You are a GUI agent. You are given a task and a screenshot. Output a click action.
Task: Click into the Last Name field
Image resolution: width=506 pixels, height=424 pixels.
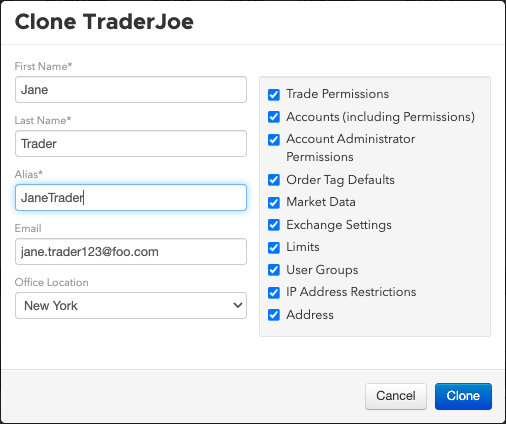pyautogui.click(x=131, y=144)
